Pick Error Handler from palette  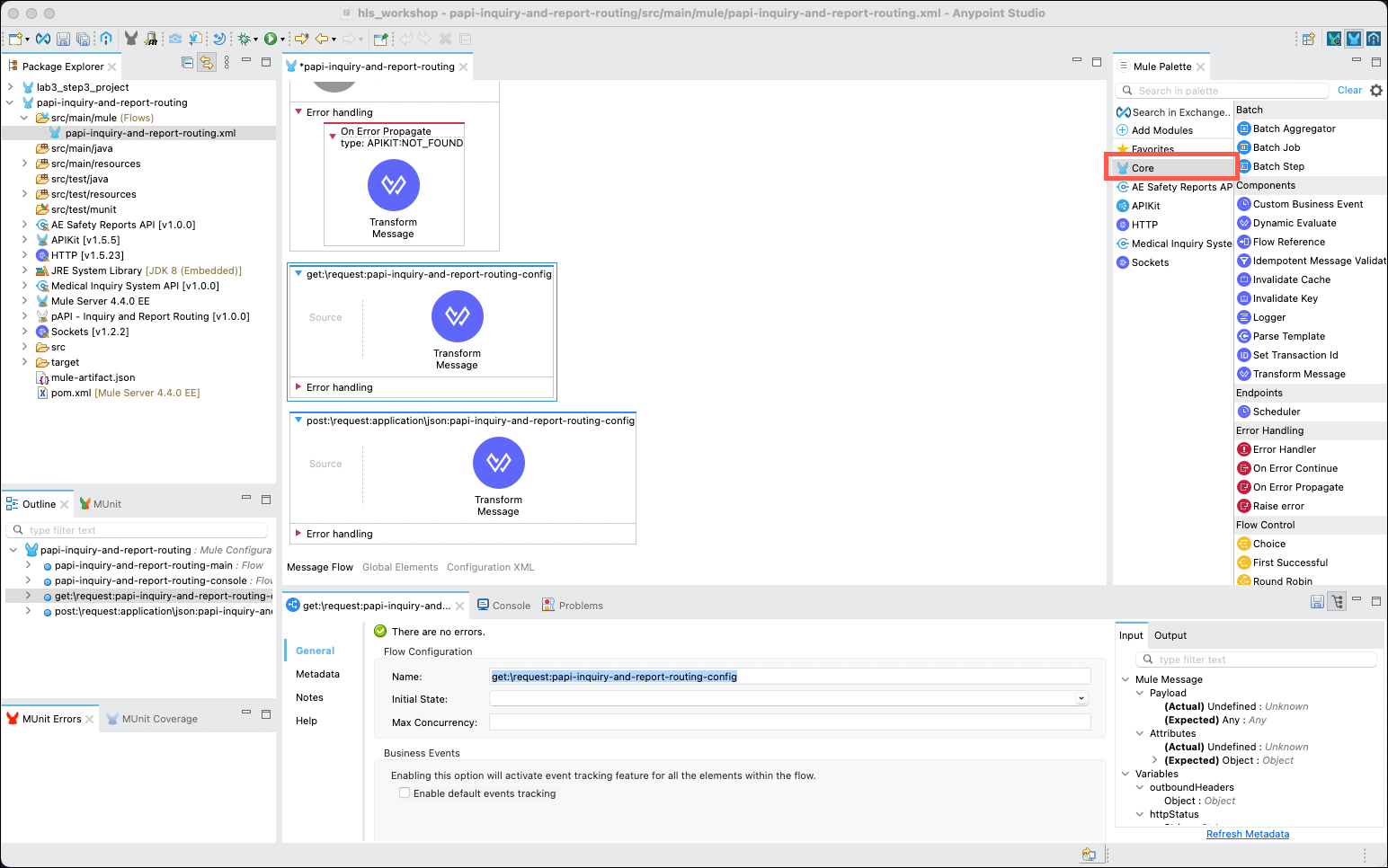1277,449
